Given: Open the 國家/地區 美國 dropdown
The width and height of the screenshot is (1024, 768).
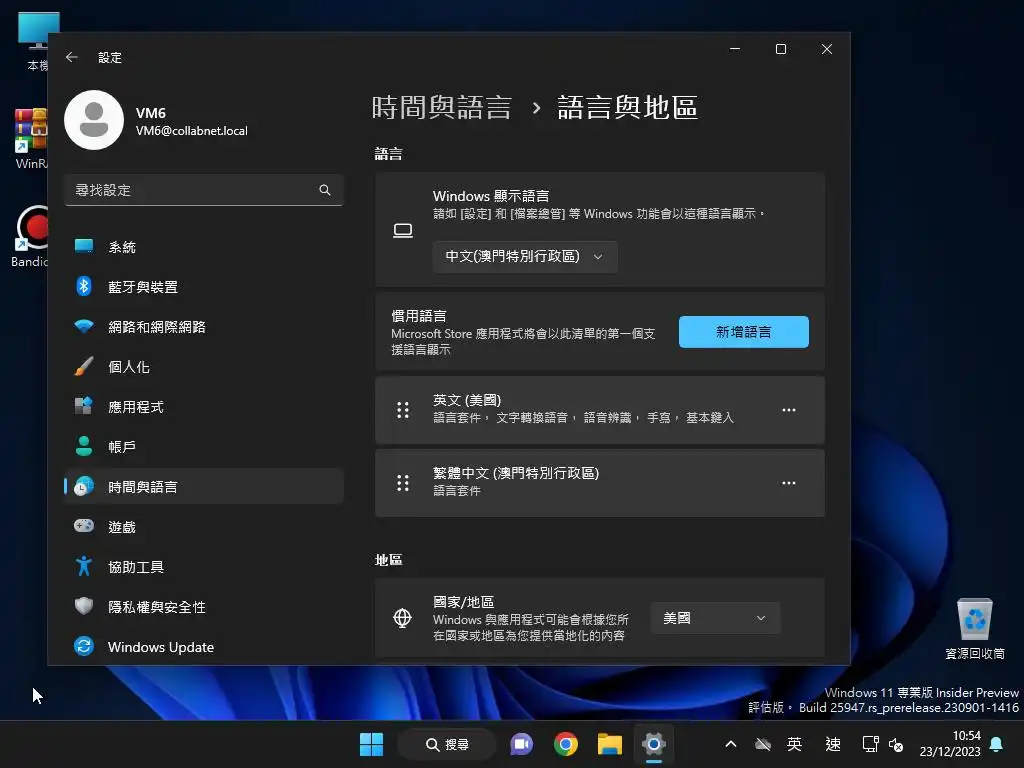Looking at the screenshot, I should (x=715, y=618).
